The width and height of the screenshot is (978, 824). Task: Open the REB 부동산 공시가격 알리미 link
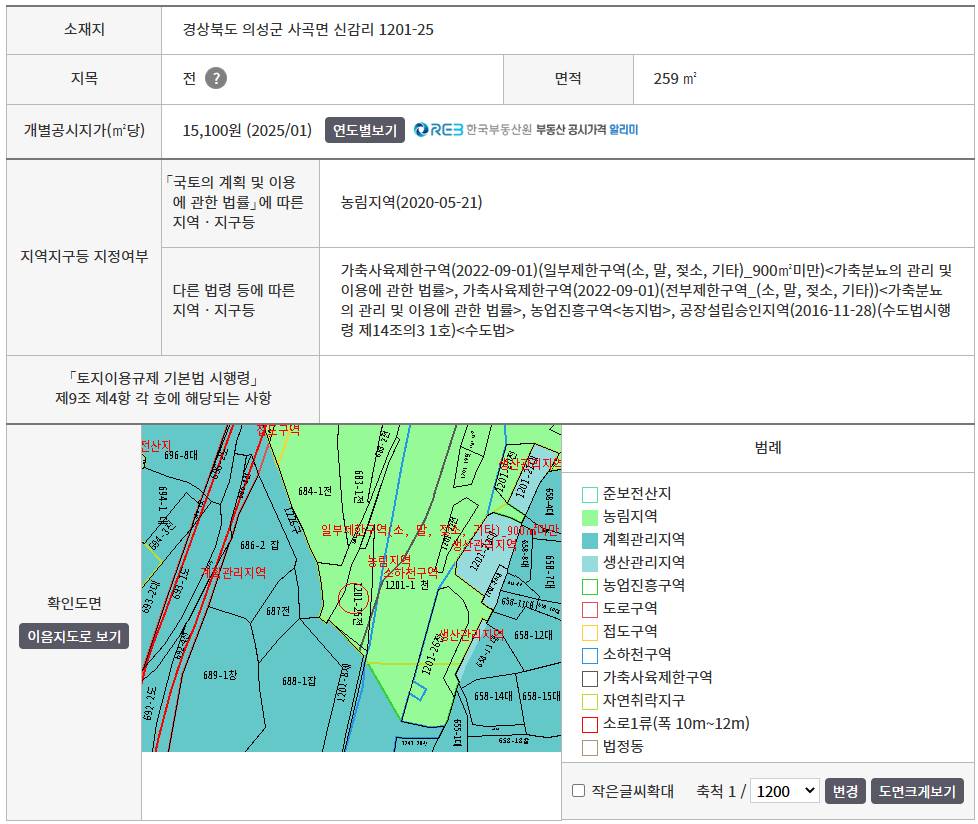tap(526, 130)
